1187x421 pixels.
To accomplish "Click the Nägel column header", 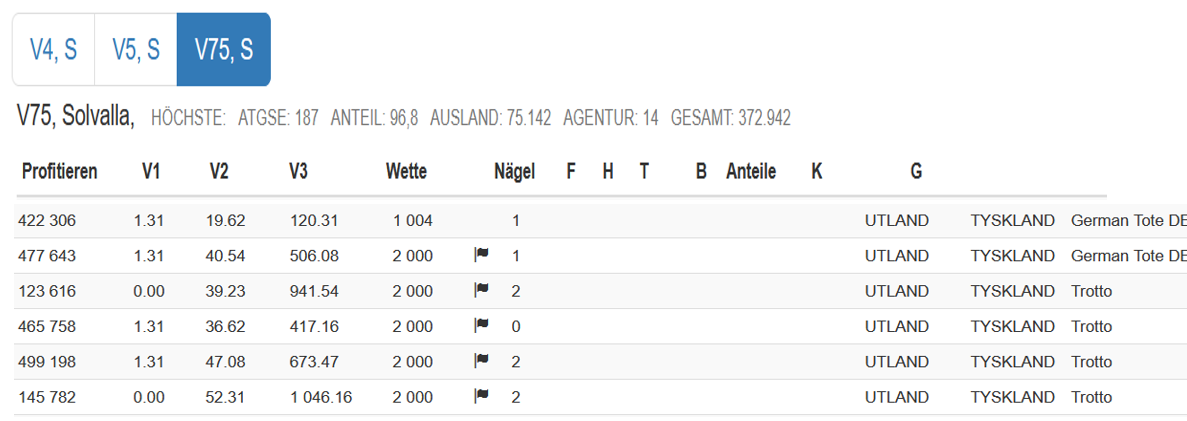I will [515, 172].
